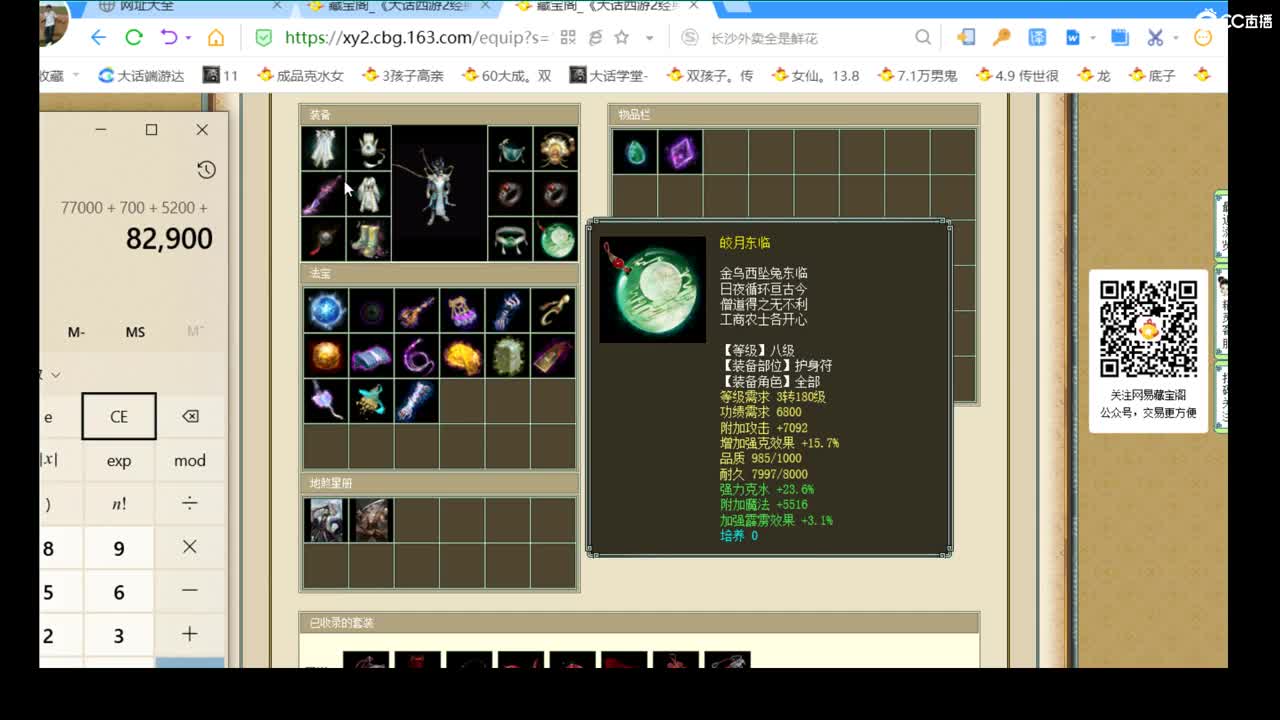Click the calculator MS memory store button
1280x720 pixels.
(135, 332)
